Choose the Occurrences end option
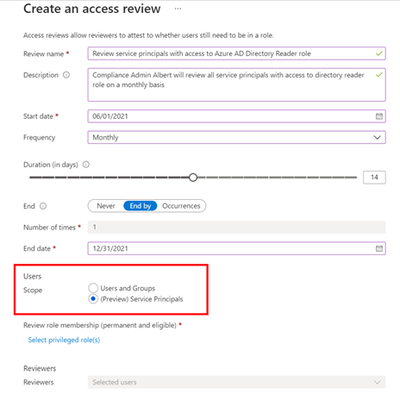This screenshot has width=400, height=400. [x=181, y=206]
